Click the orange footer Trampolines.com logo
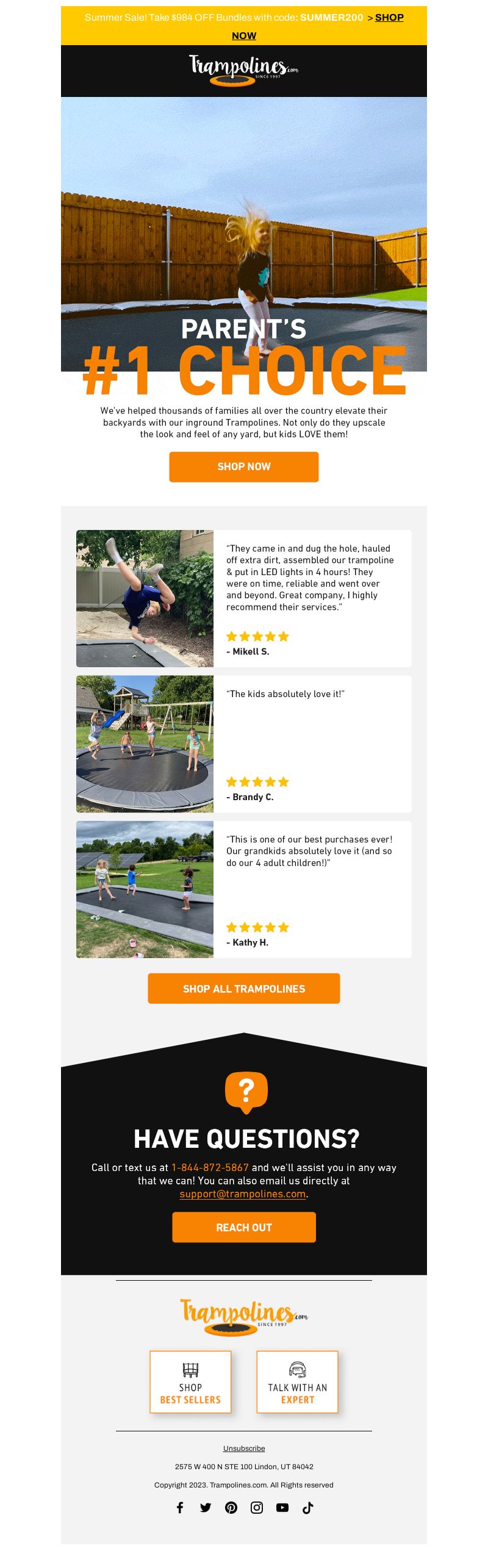This screenshot has height=1568, width=488. pyautogui.click(x=244, y=1317)
